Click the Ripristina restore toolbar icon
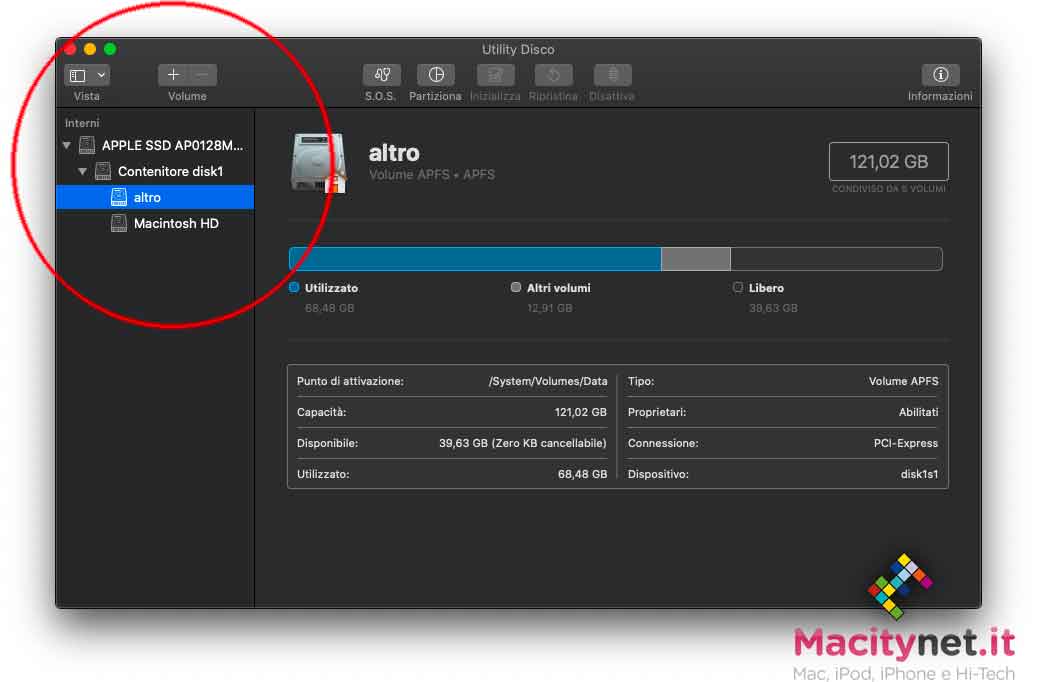Screen dimensions: 1037x682 pyautogui.click(x=554, y=75)
